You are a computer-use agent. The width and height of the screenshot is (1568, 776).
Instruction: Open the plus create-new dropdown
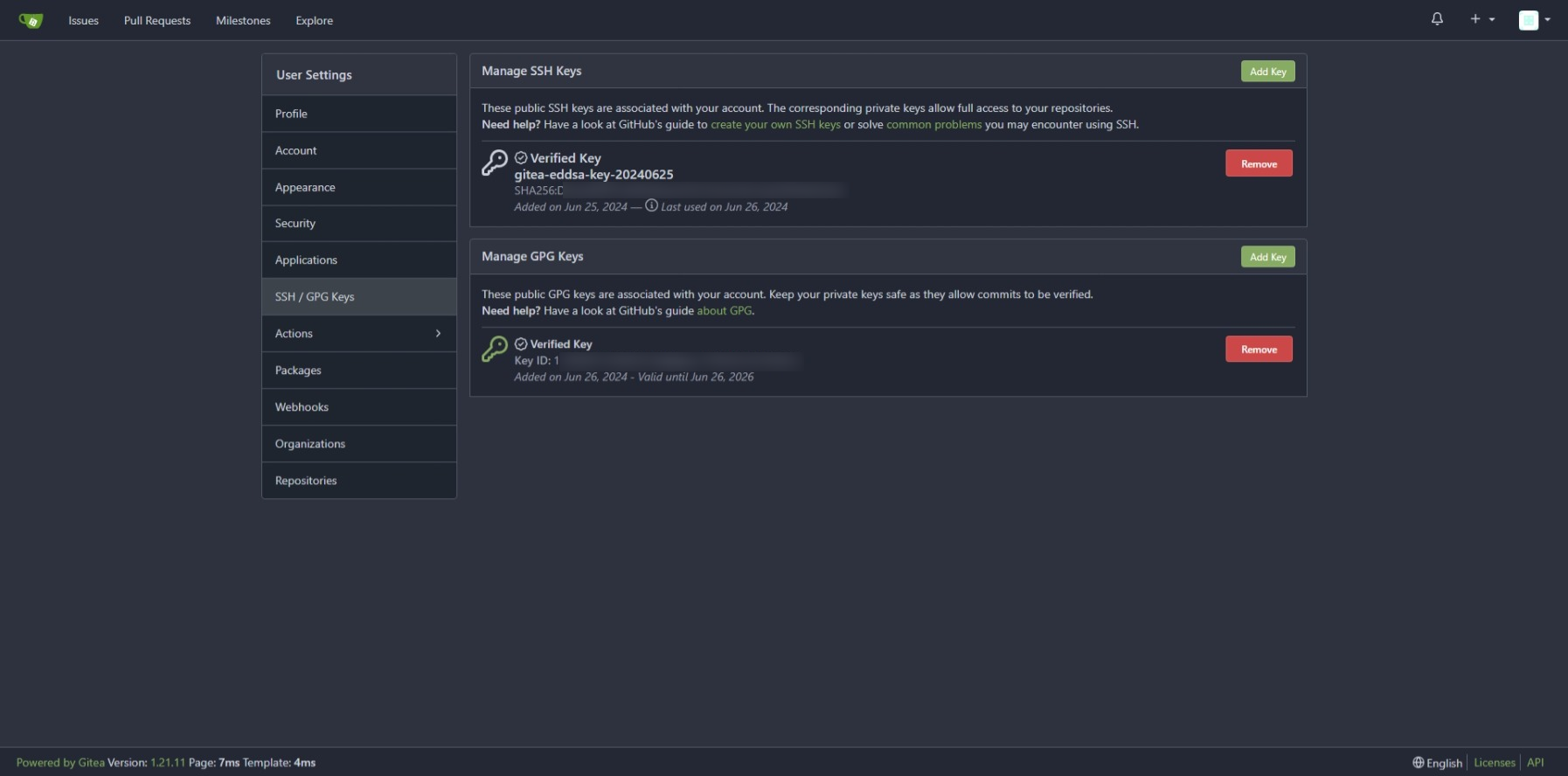point(1481,19)
